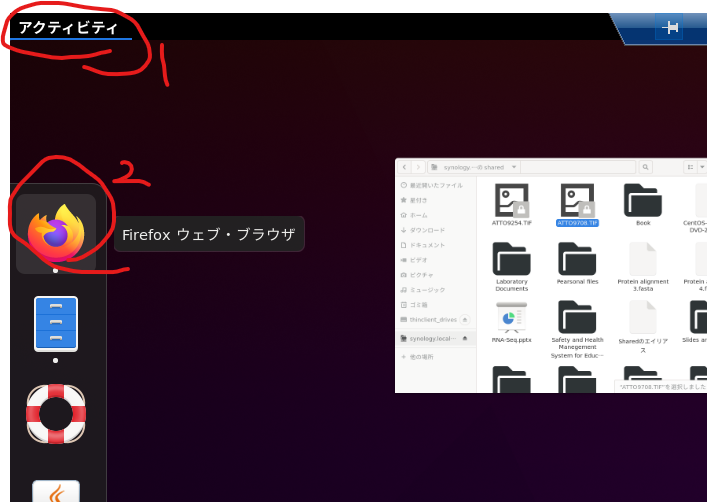Eject thinclient_drives via its eject button

[x=465, y=319]
